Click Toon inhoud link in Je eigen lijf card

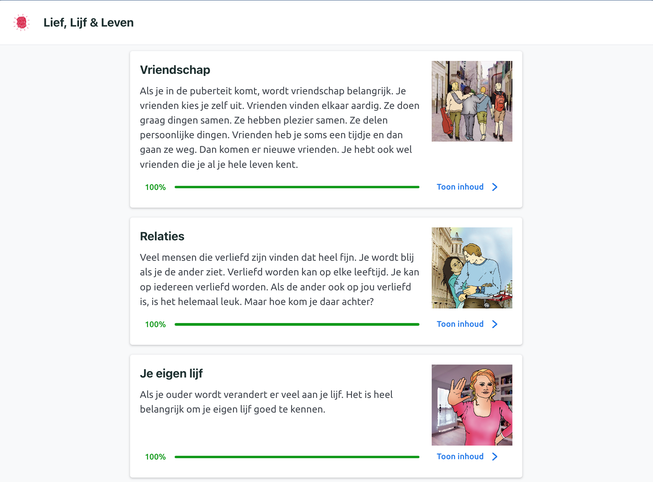tap(460, 457)
